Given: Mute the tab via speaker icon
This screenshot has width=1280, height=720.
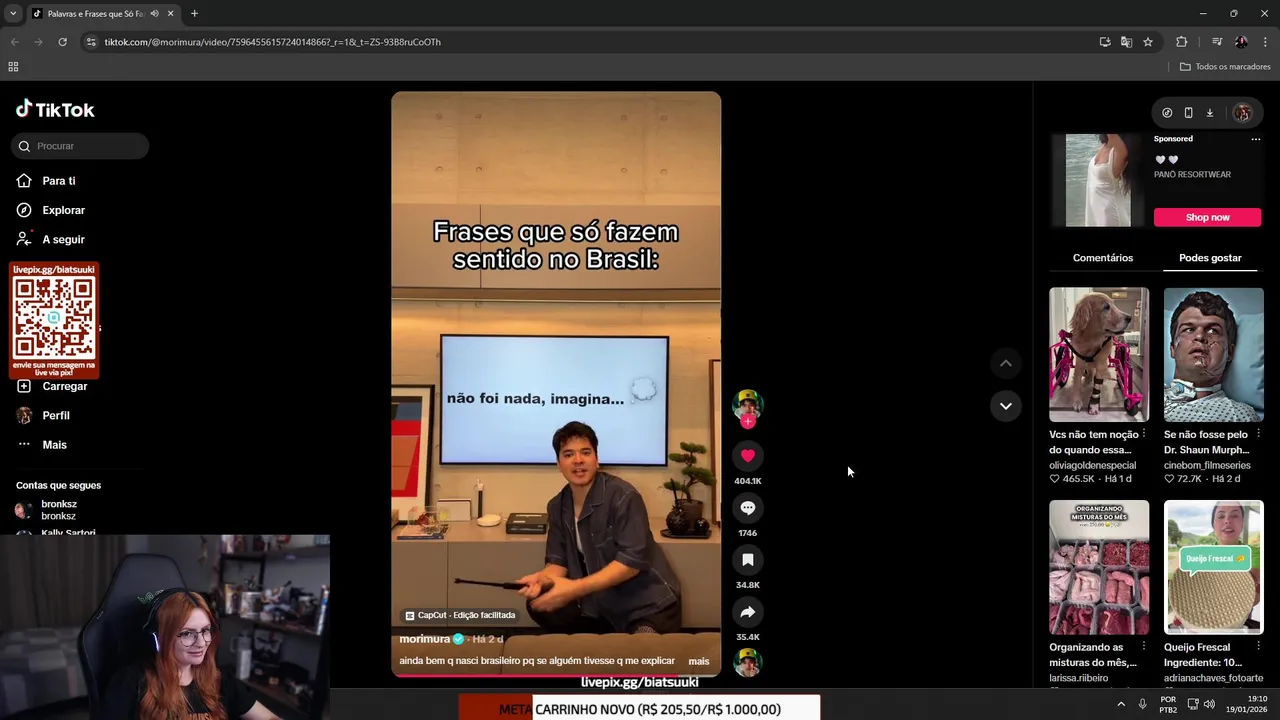Looking at the screenshot, I should tap(154, 14).
